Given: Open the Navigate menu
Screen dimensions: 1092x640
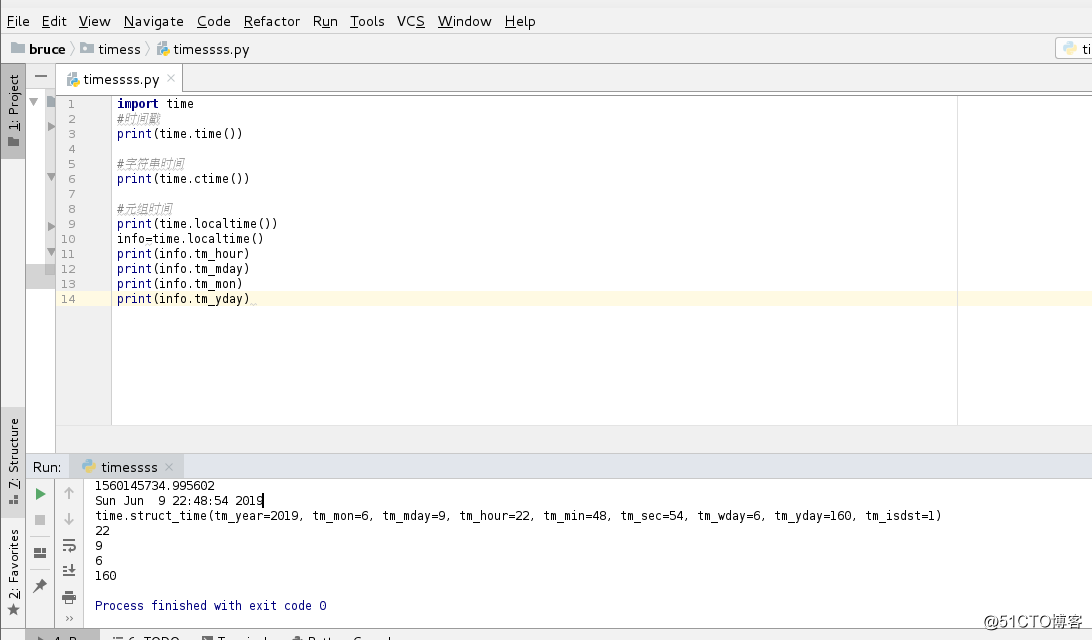Looking at the screenshot, I should [x=153, y=22].
